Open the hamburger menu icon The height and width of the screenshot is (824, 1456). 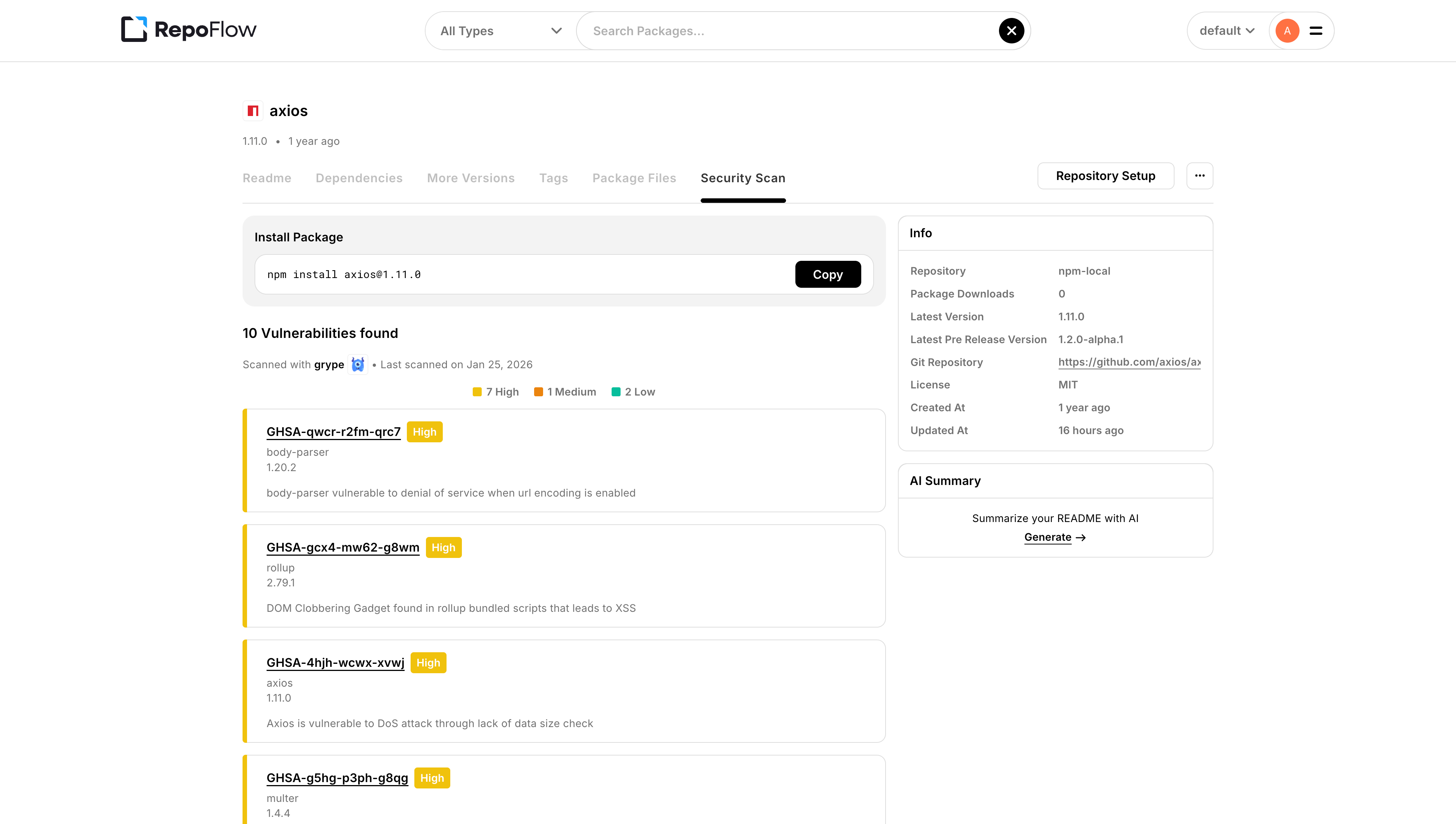[x=1316, y=31]
